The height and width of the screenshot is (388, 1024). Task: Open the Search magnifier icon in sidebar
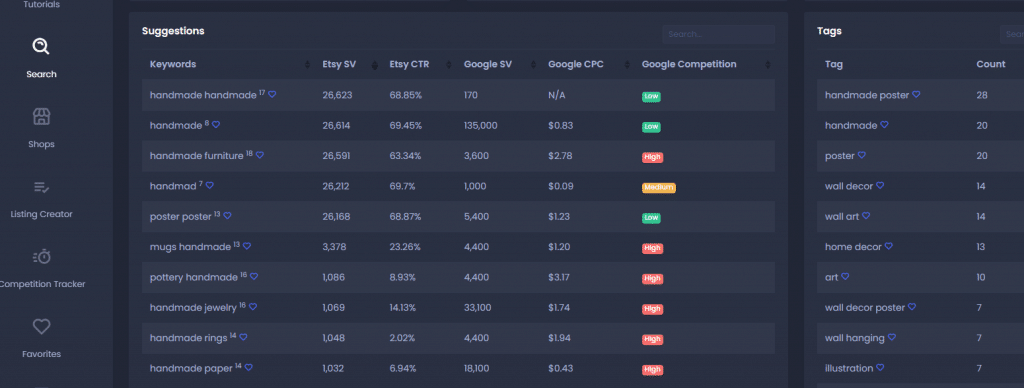(x=41, y=46)
